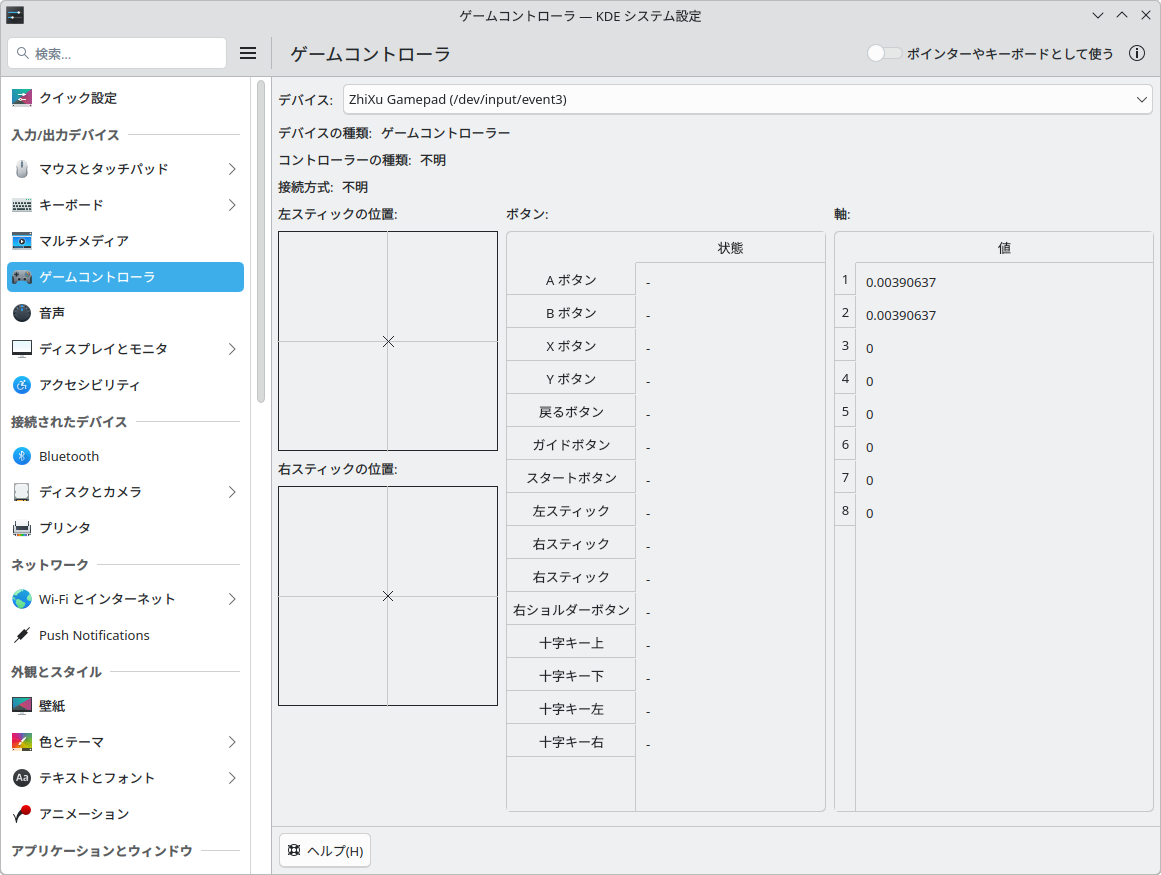Image resolution: width=1161 pixels, height=875 pixels.
Task: Expand ディスクとカメラ submenu chevron
Action: (x=232, y=492)
